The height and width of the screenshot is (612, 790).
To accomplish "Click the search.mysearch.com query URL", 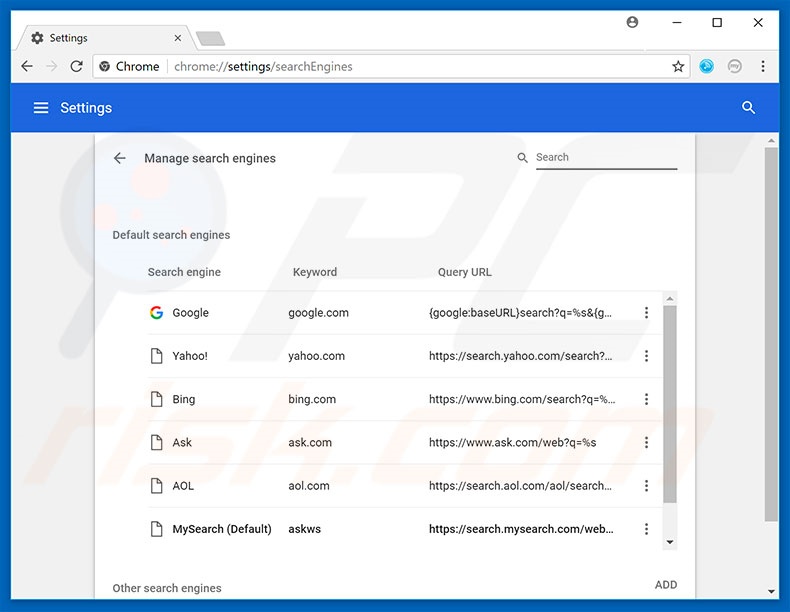I will tap(521, 529).
